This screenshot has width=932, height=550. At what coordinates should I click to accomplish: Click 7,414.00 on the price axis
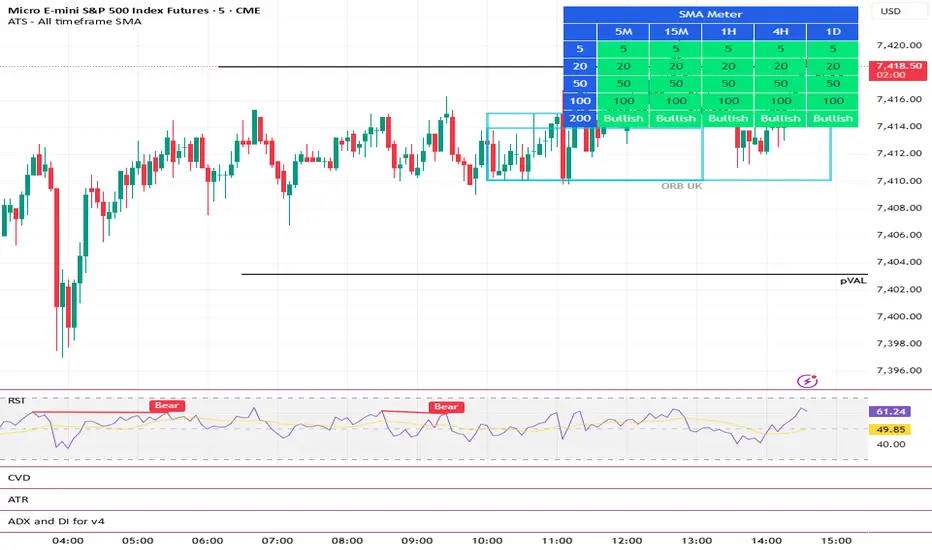point(899,126)
